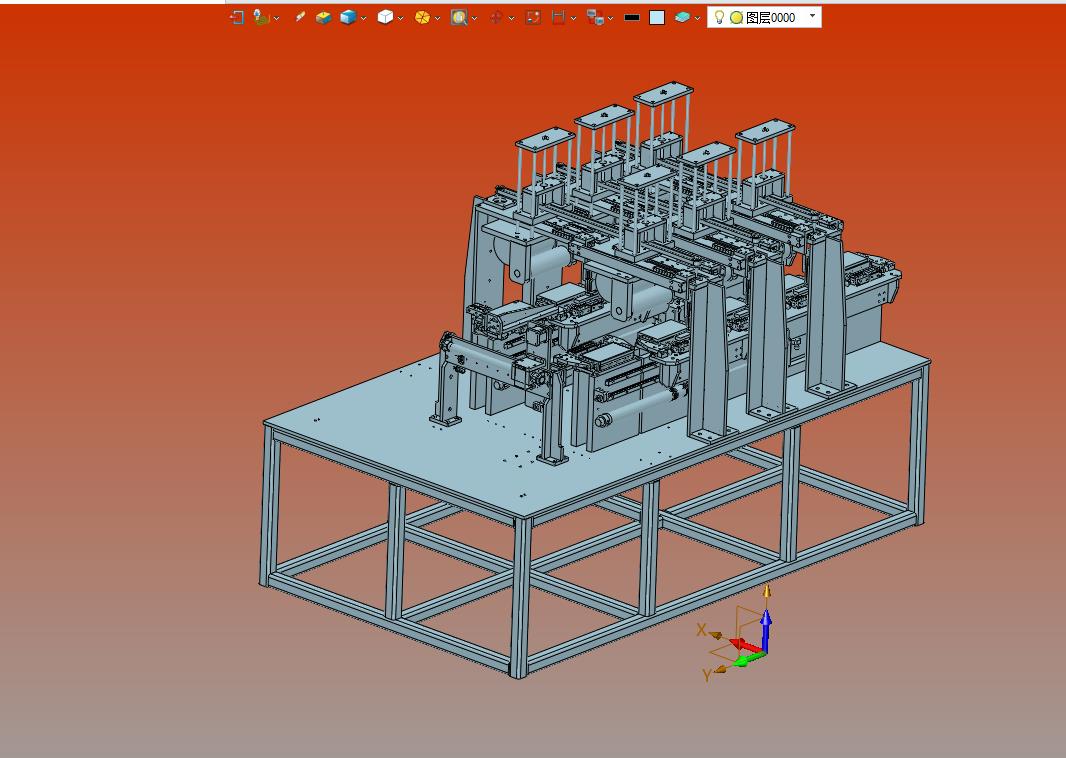This screenshot has height=758, width=1066.
Task: Click the blue shaded cube display icon
Action: [x=348, y=18]
